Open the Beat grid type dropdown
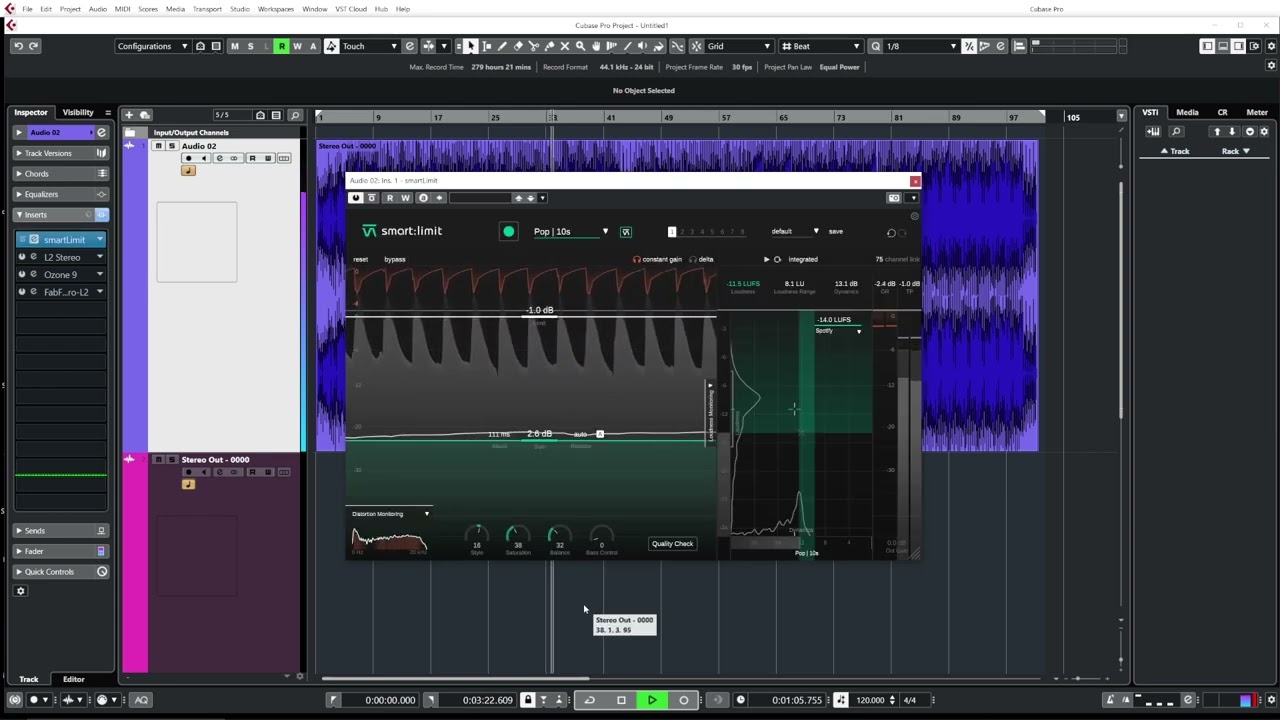The image size is (1280, 720). [821, 46]
